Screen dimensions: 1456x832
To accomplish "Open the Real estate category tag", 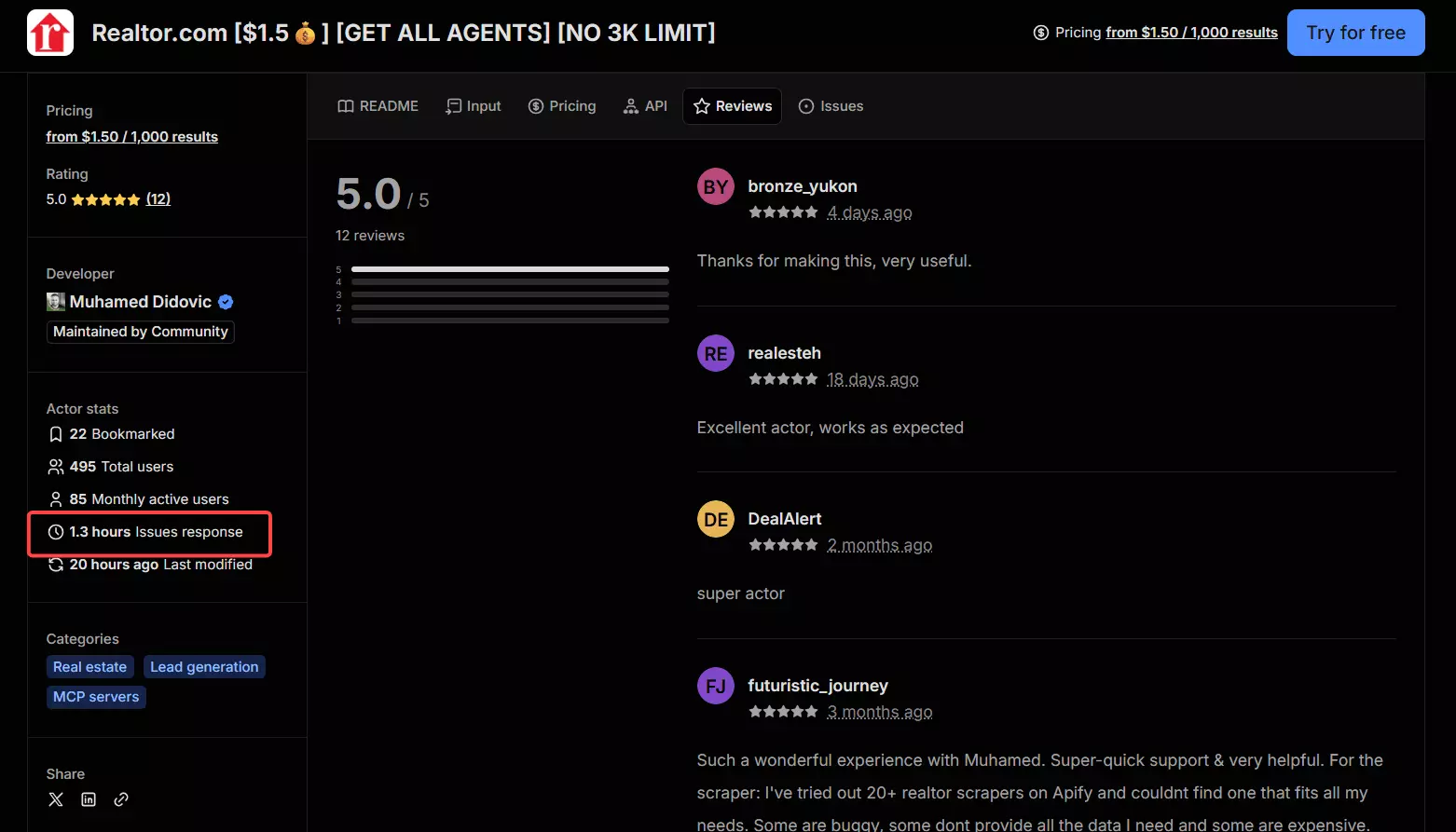I will tap(90, 667).
